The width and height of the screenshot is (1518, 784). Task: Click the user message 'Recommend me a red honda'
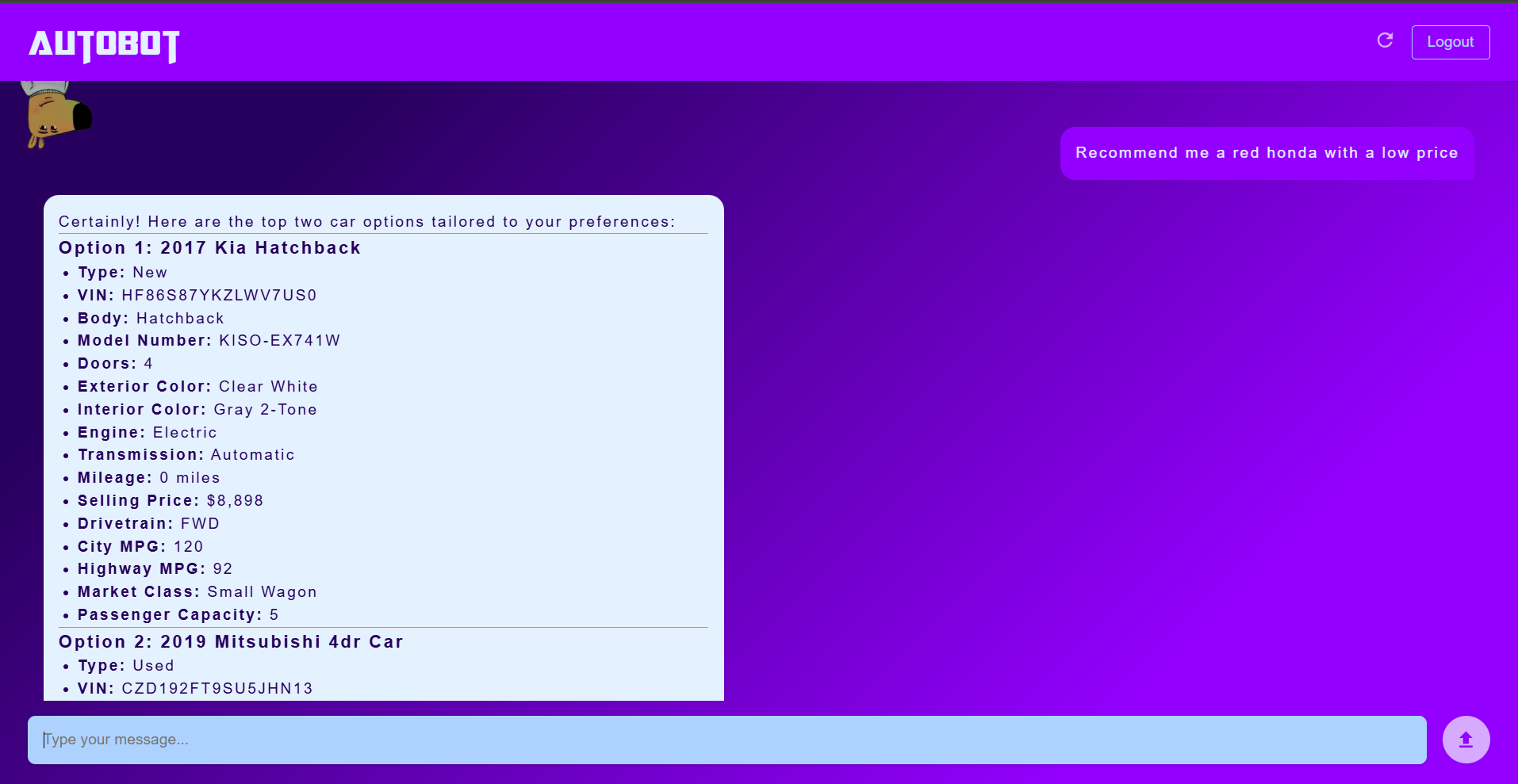pyautogui.click(x=1267, y=153)
